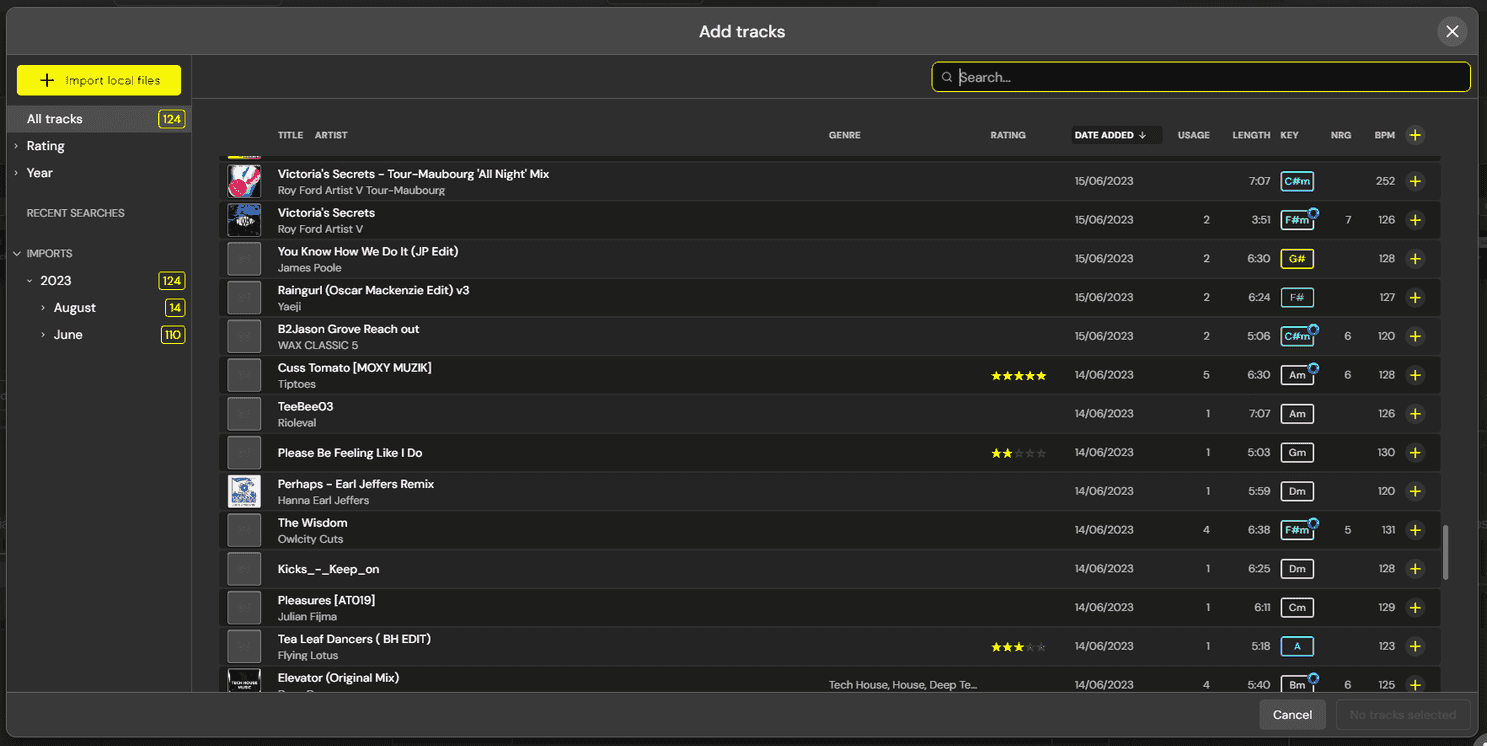Click the fourth star rating for "Tea Leaf Dancers"
The width and height of the screenshot is (1487, 746).
1030,647
